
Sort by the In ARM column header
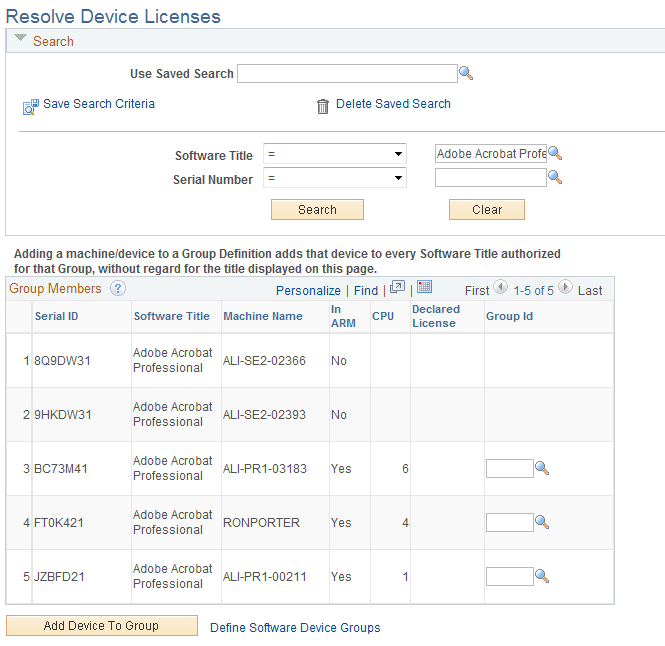(x=343, y=316)
